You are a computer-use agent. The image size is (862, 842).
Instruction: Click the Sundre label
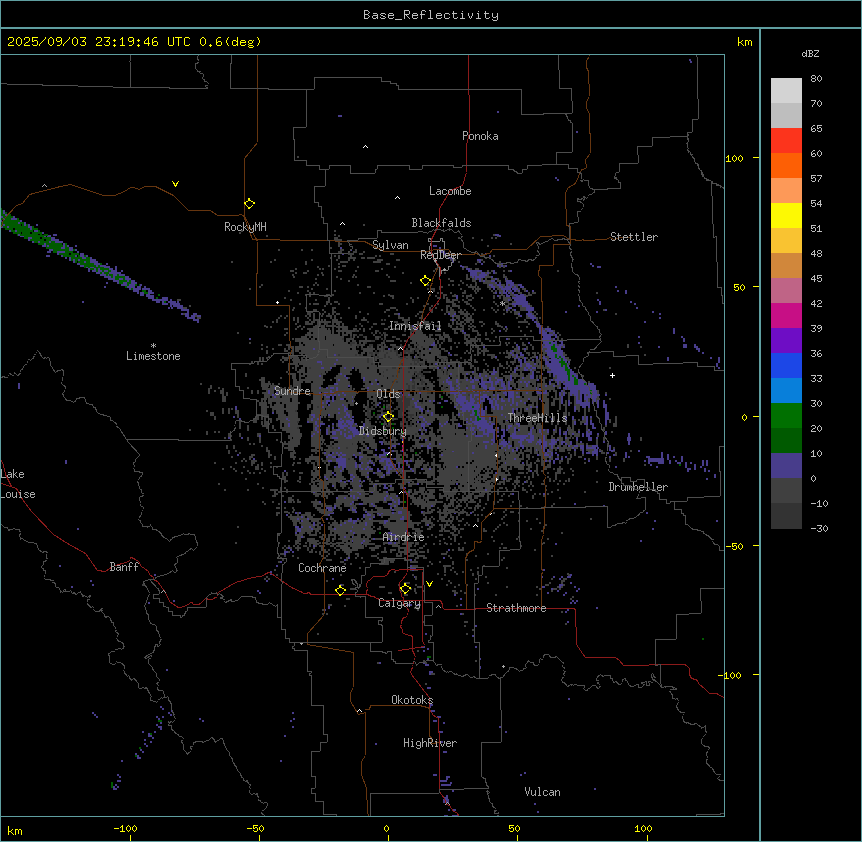(292, 391)
